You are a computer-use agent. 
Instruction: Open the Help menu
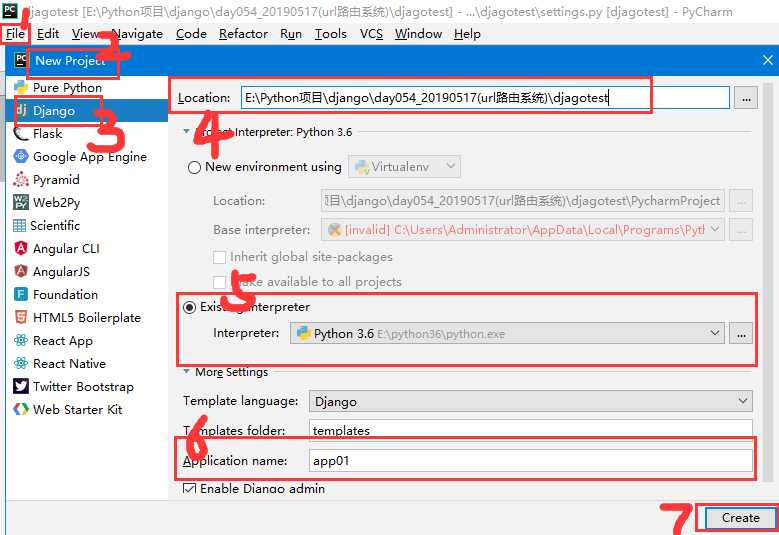(467, 34)
